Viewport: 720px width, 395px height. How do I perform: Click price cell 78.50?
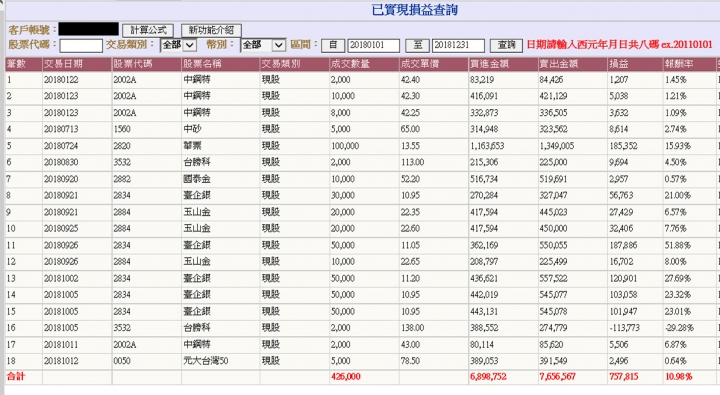[x=411, y=361]
